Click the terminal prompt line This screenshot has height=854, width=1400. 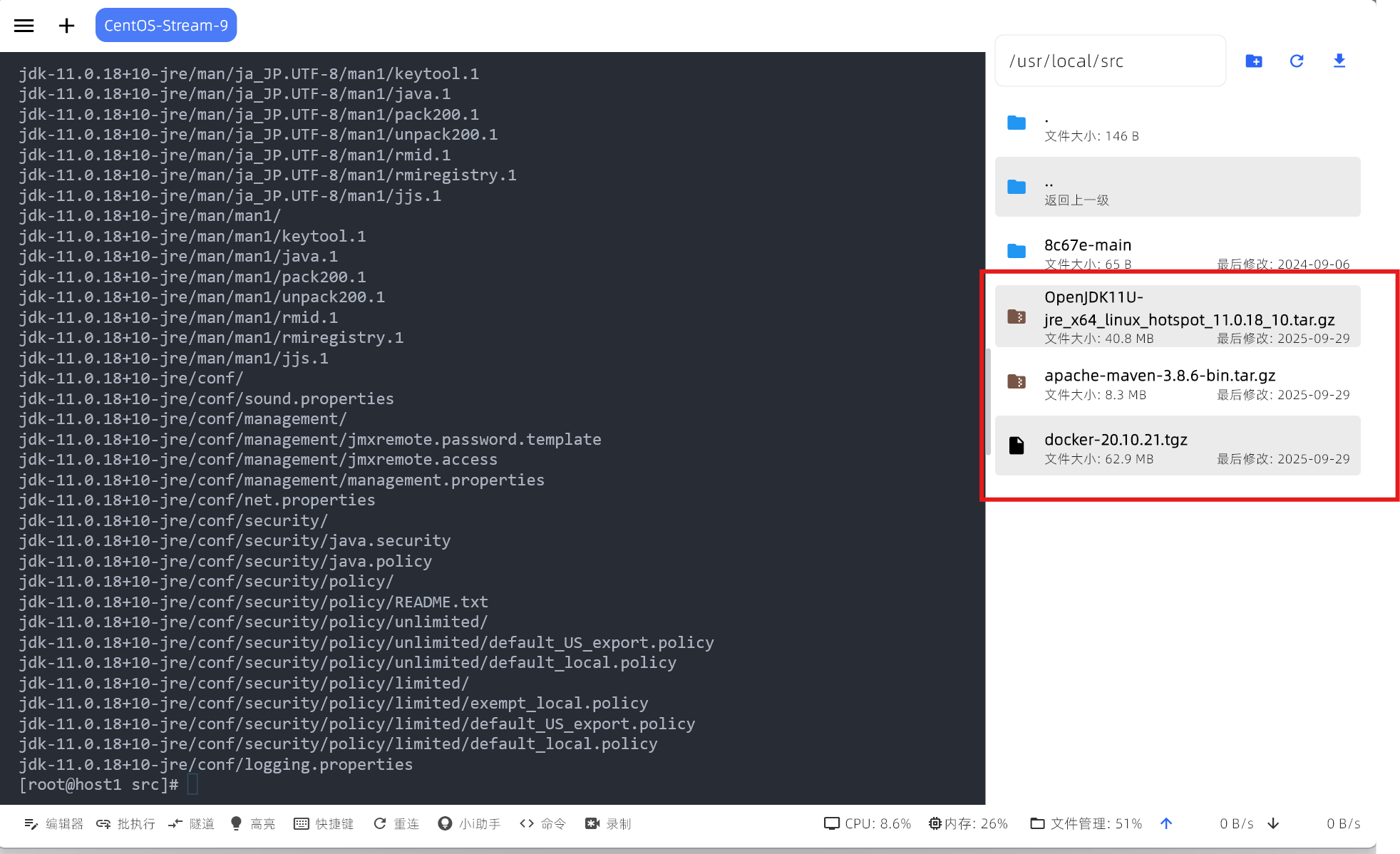(108, 785)
